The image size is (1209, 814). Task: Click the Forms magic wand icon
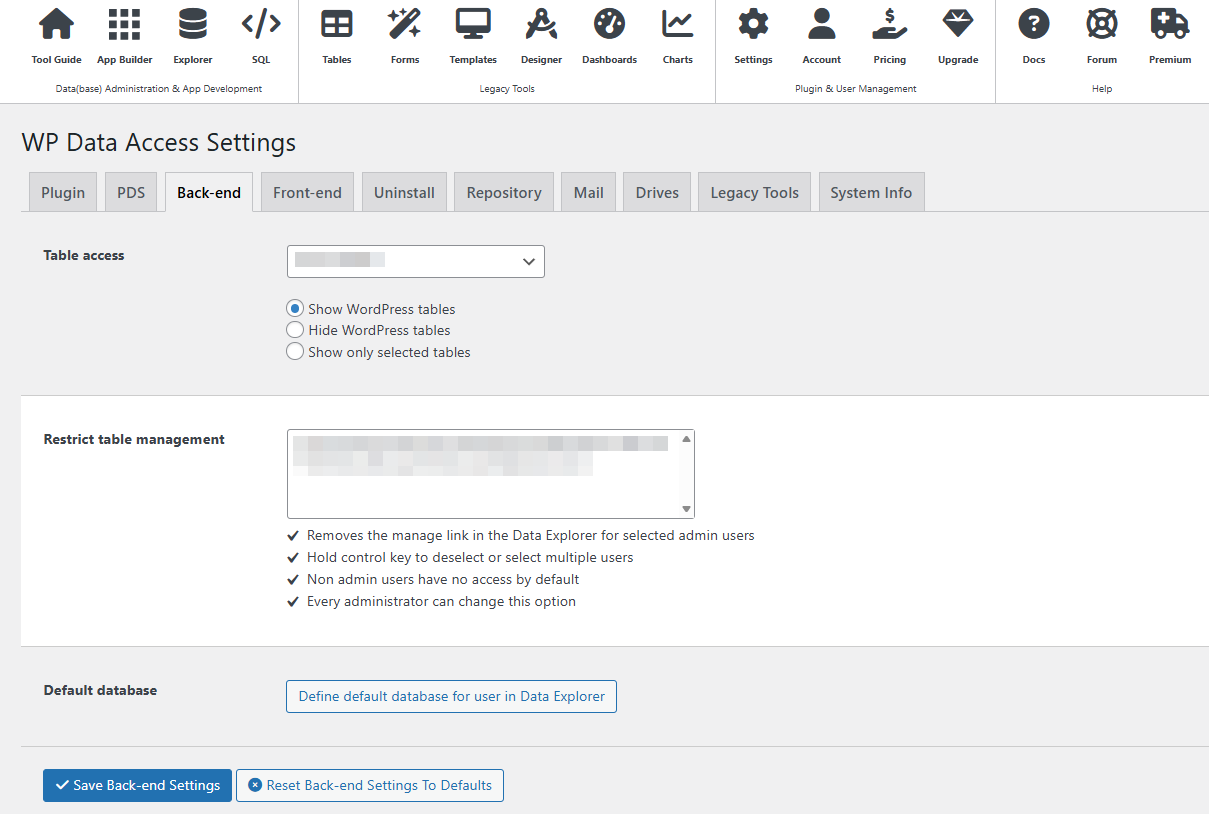[405, 25]
